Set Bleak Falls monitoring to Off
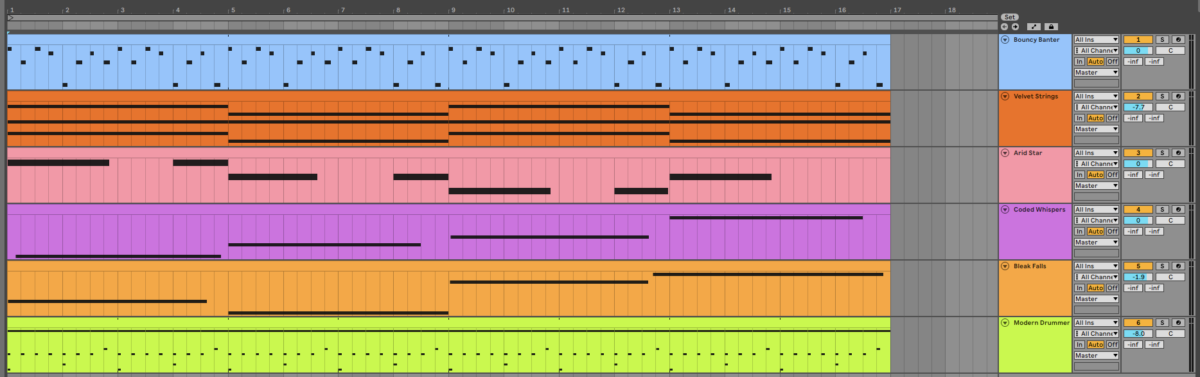Screen dimensions: 1200x377 [1112, 288]
